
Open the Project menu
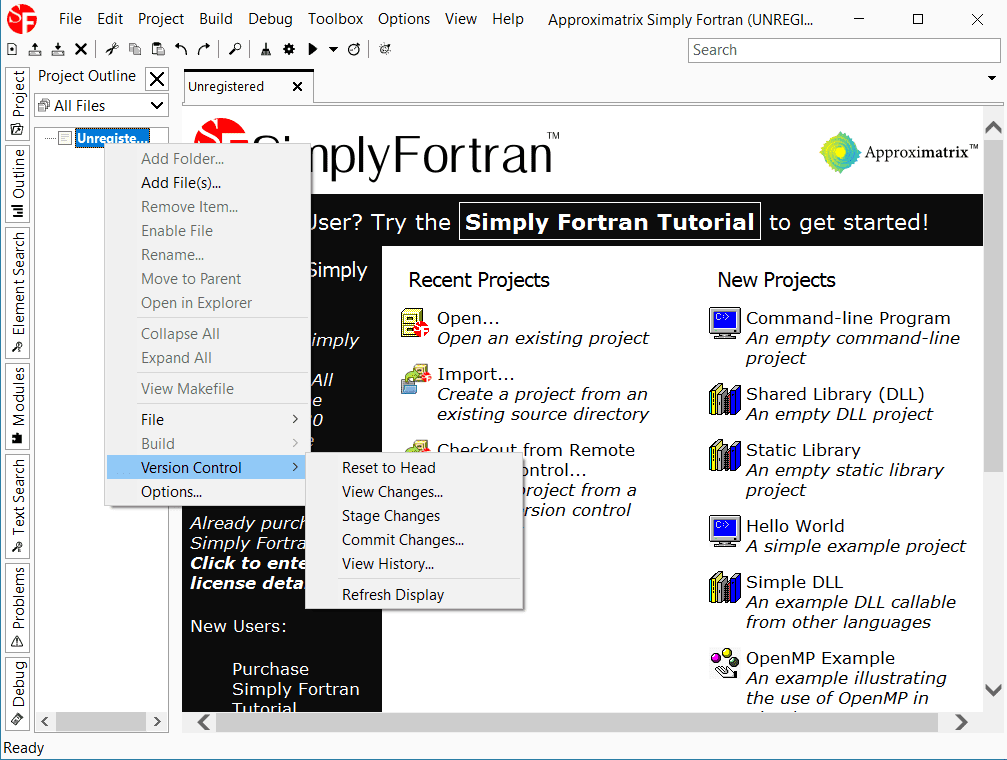pyautogui.click(x=161, y=19)
